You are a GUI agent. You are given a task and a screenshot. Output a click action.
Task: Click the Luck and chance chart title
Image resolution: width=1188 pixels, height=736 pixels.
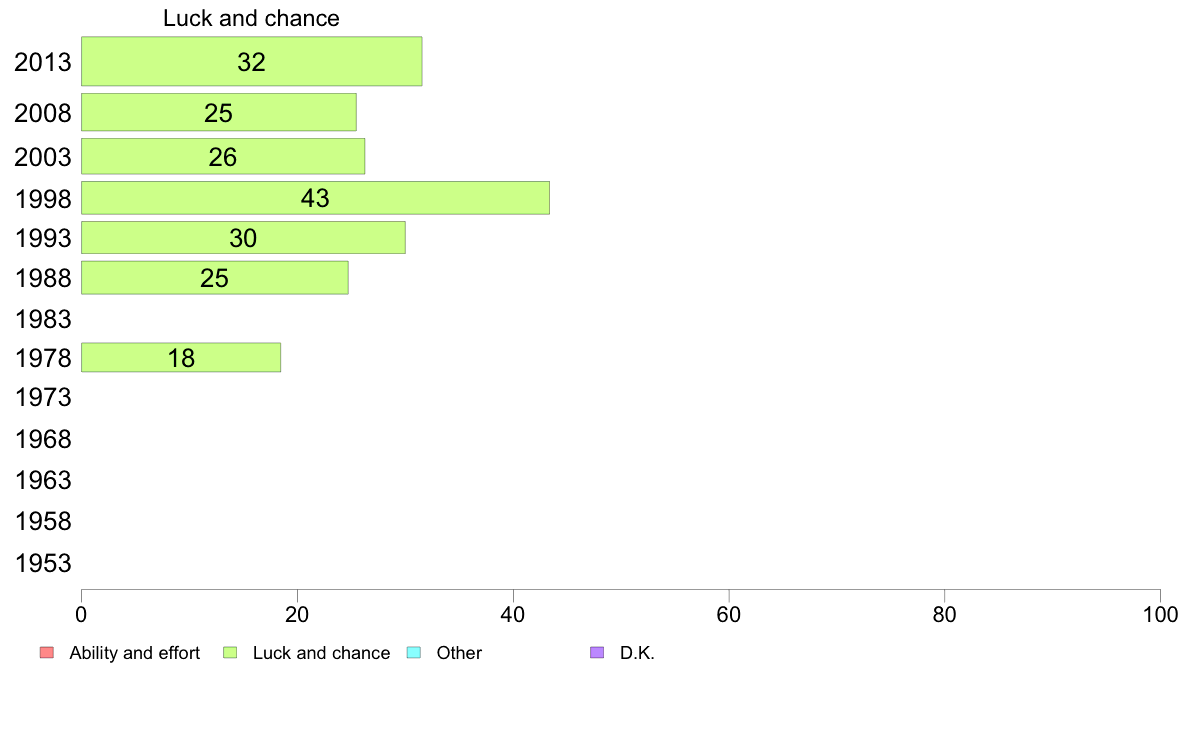pos(251,18)
